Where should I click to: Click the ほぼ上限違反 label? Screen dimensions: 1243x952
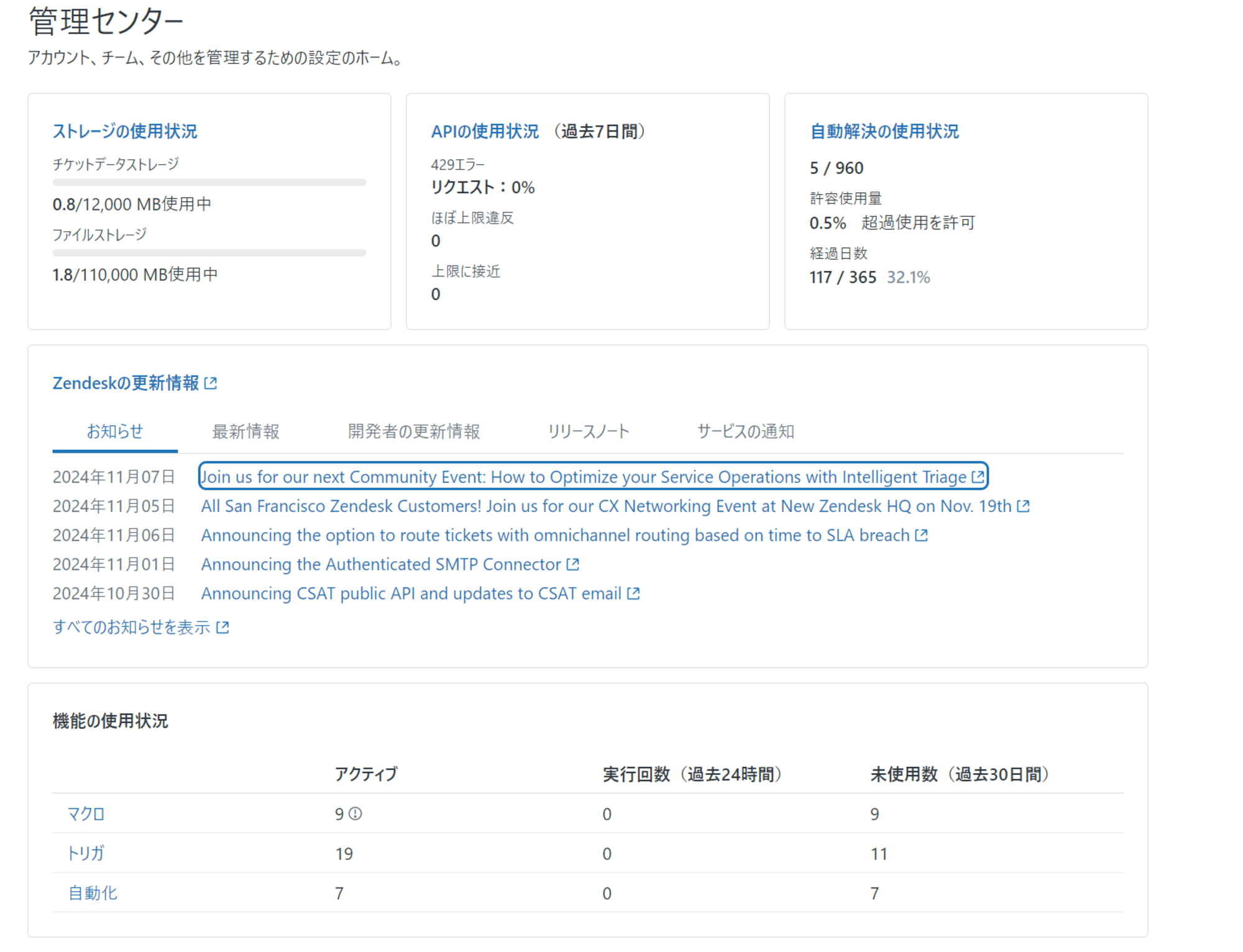tap(472, 218)
